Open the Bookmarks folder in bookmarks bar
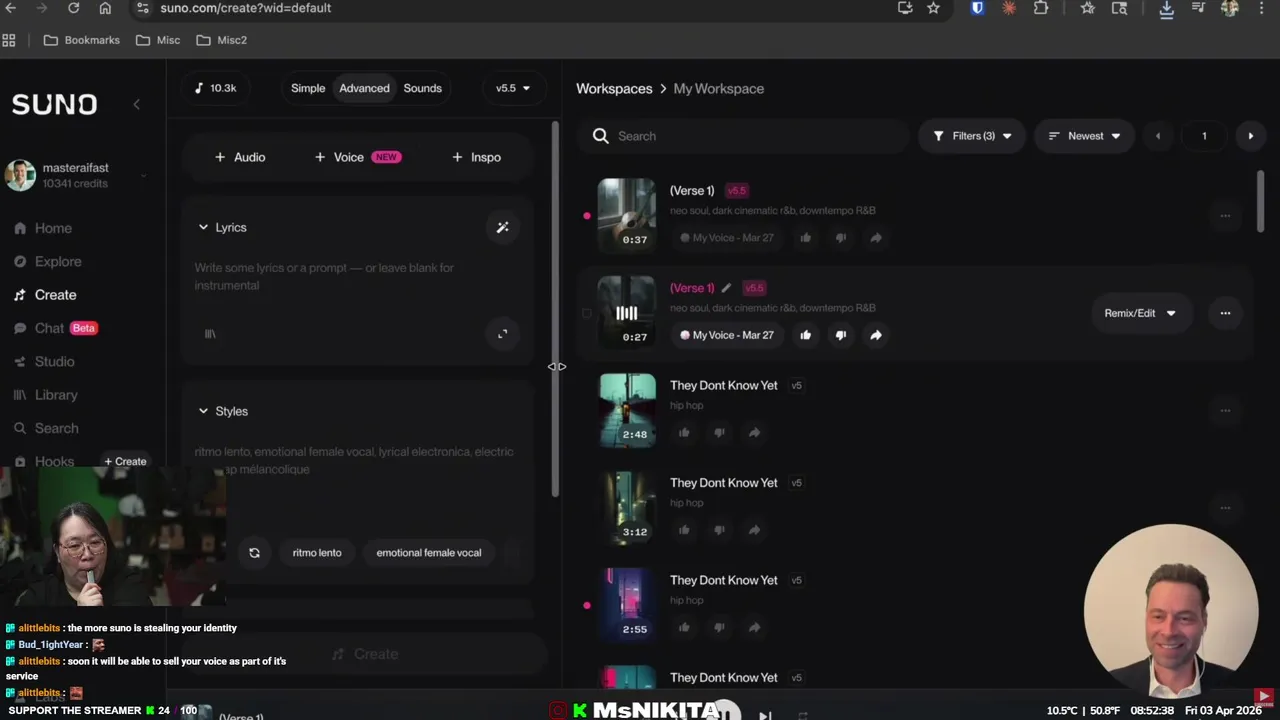Viewport: 1280px width, 720px height. pyautogui.click(x=82, y=40)
